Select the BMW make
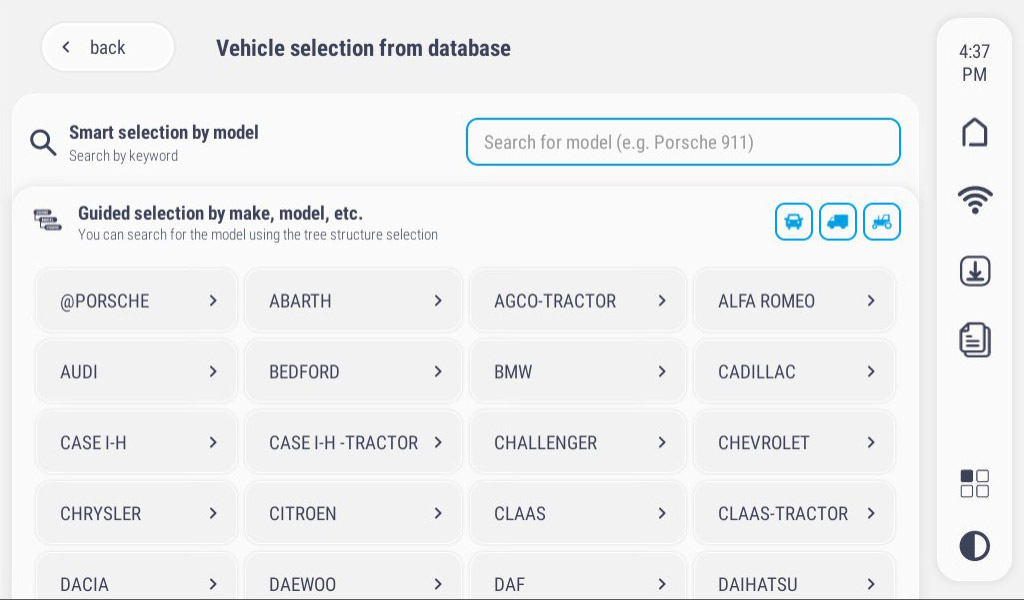Image resolution: width=1024 pixels, height=600 pixels. click(578, 372)
